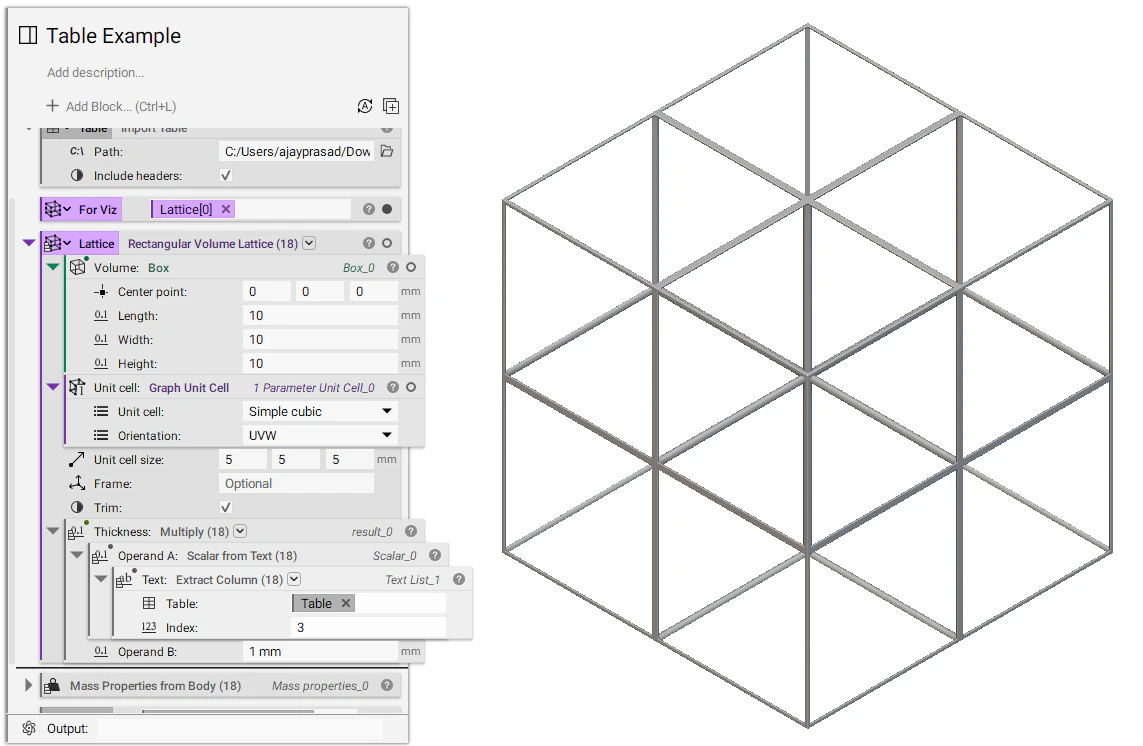Image resolution: width=1143 pixels, height=746 pixels.
Task: Click the Mass properties_0 variable label
Action: click(x=320, y=685)
